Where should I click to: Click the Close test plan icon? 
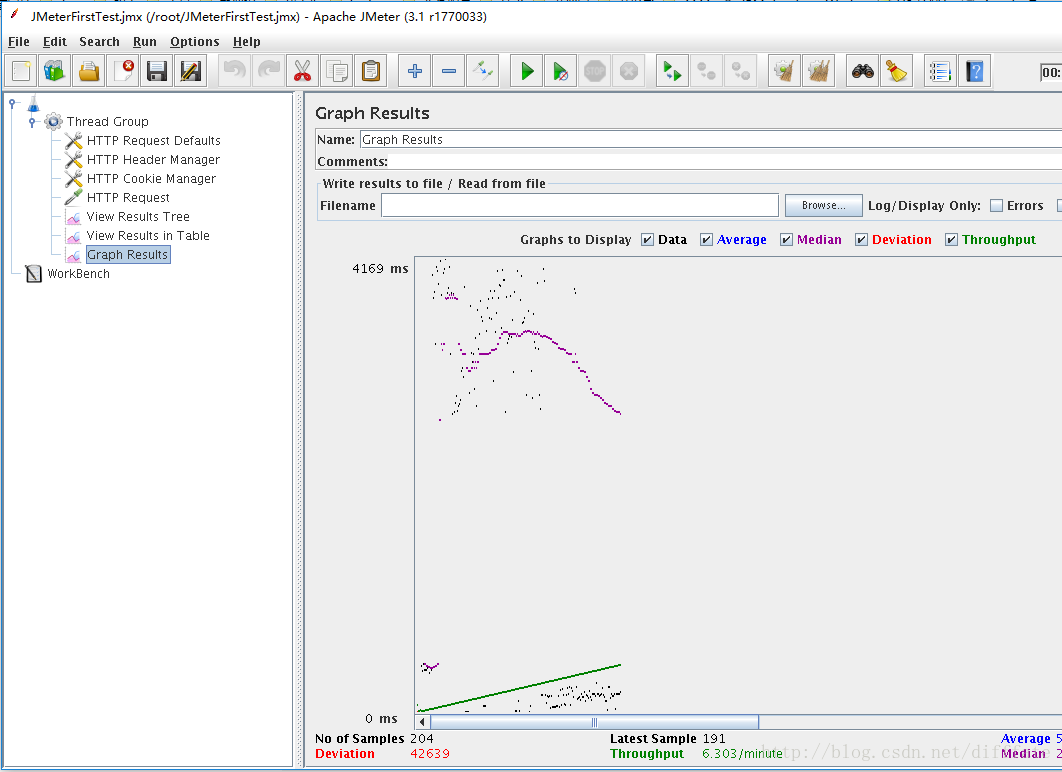(x=123, y=71)
